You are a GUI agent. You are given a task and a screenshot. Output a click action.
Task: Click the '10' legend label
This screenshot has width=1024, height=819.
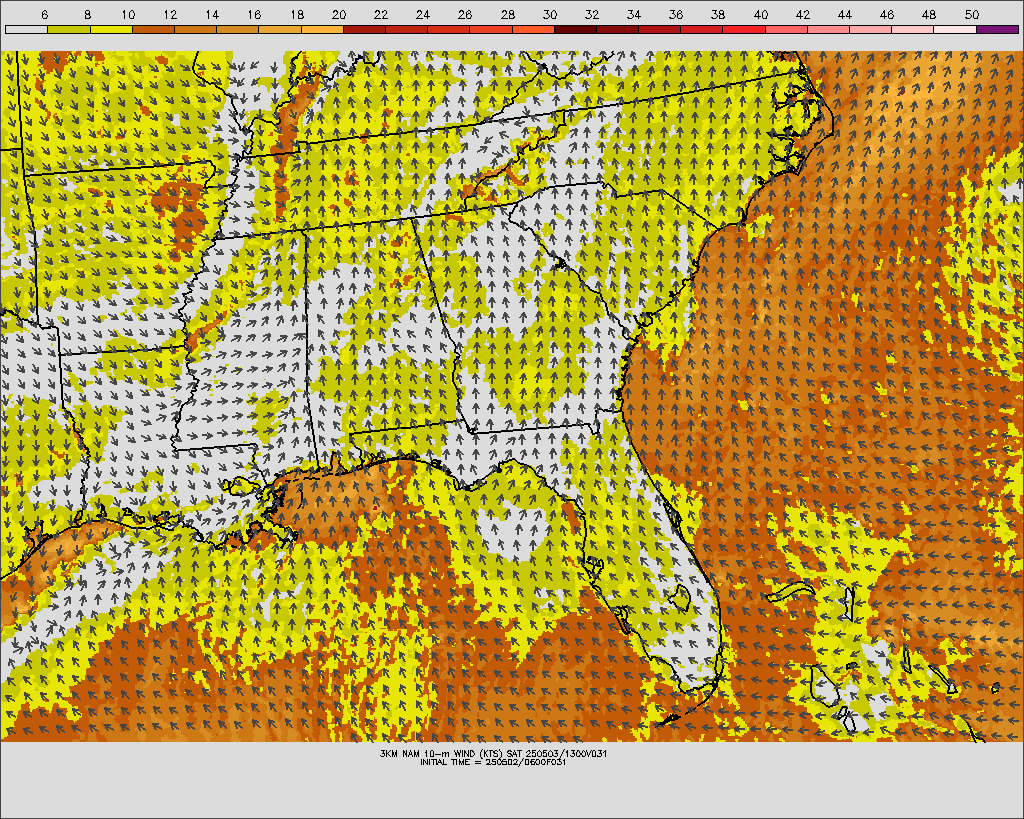pos(128,14)
